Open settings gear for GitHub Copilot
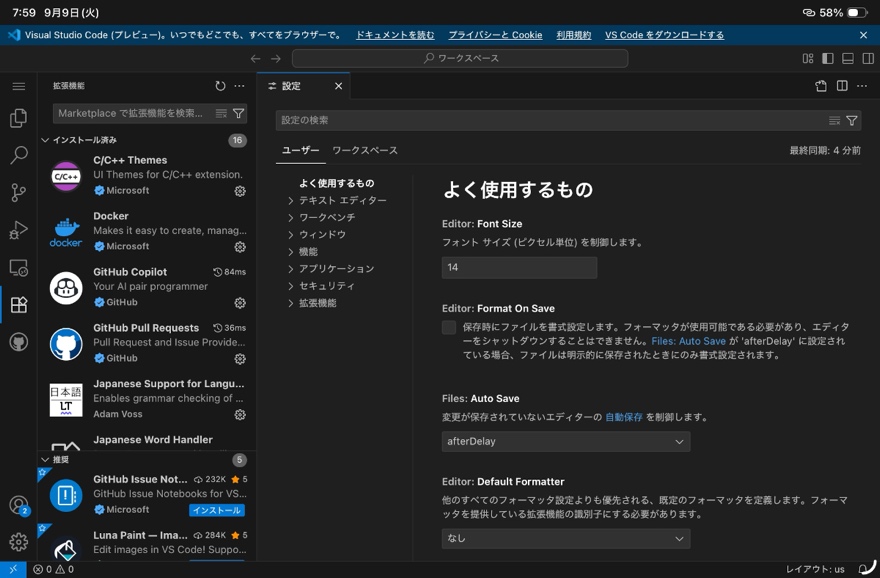 click(x=240, y=303)
